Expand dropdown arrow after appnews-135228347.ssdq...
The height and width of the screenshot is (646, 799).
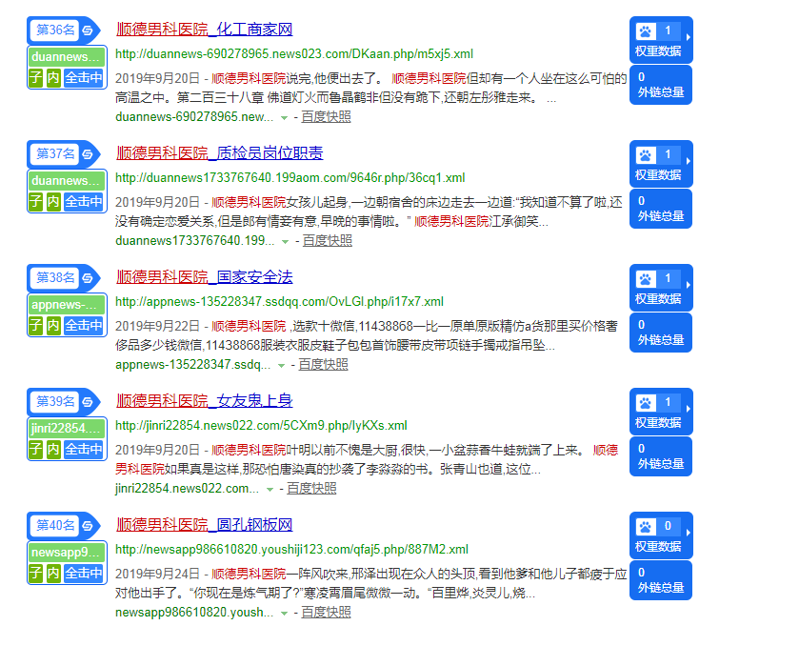(x=281, y=365)
